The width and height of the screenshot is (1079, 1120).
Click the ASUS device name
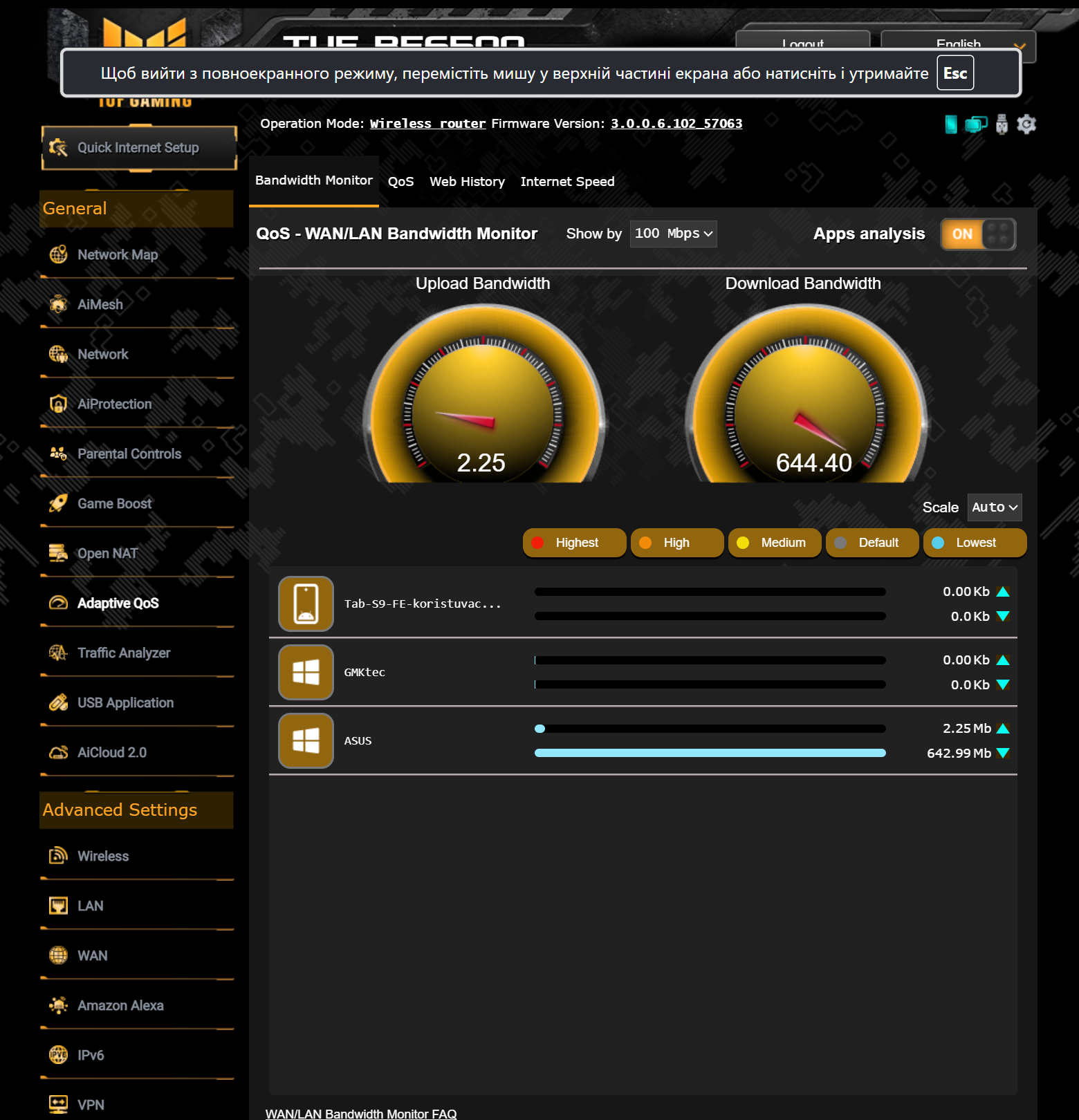point(358,740)
